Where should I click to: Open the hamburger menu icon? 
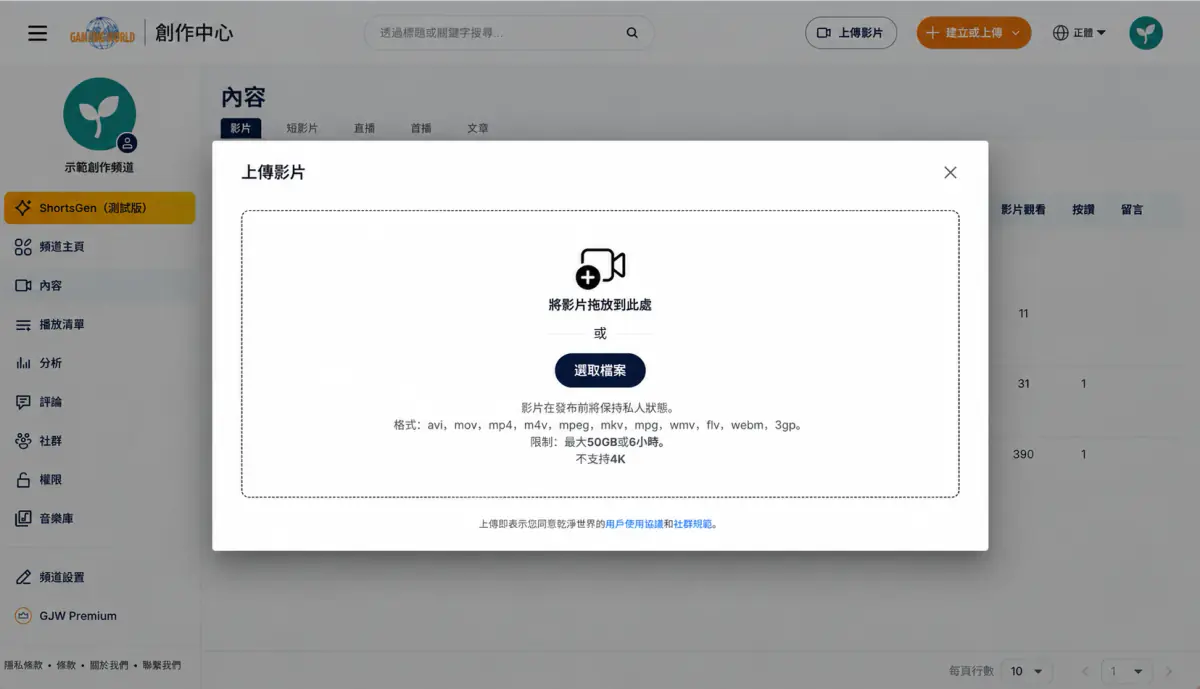click(38, 33)
